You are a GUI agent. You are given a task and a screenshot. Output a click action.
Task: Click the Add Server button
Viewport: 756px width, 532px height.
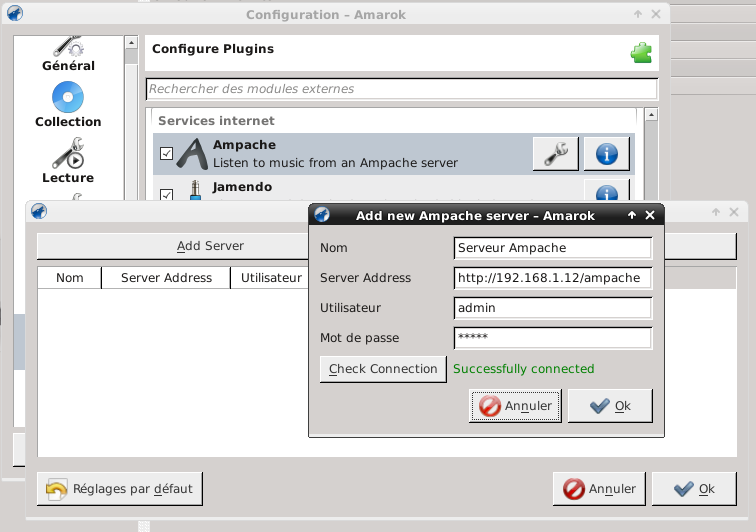[173, 246]
